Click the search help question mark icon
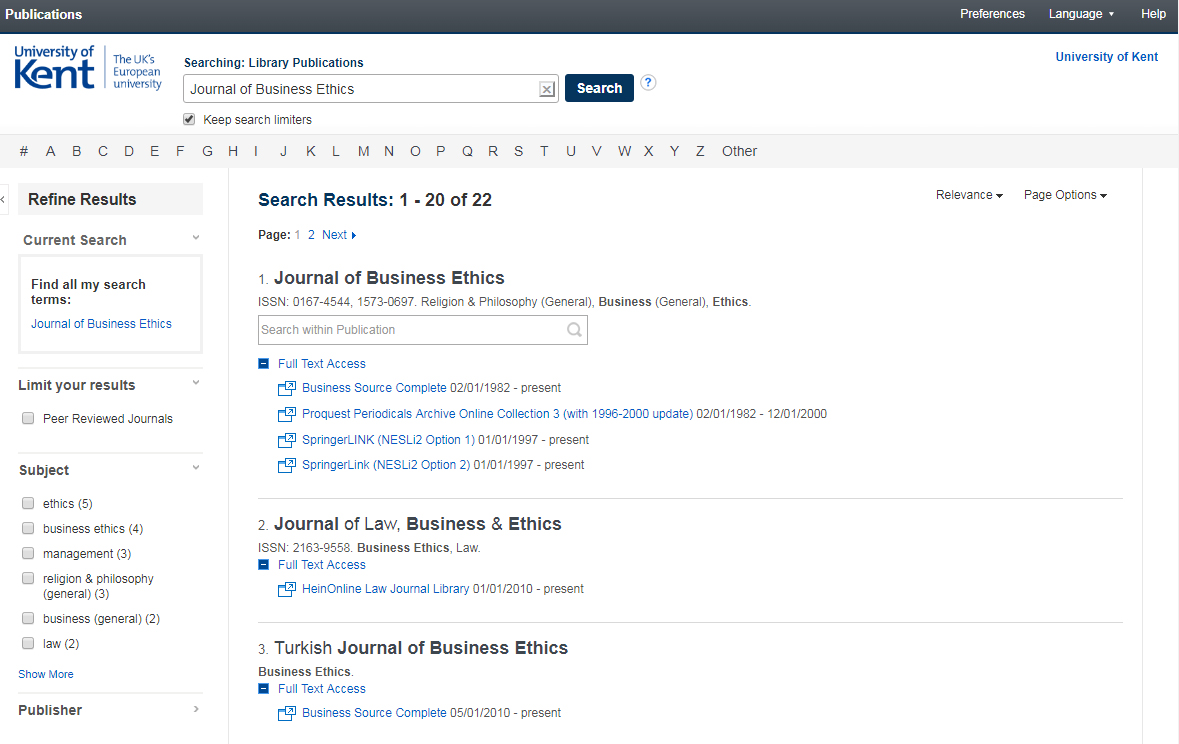This screenshot has height=744, width=1179. 648,83
